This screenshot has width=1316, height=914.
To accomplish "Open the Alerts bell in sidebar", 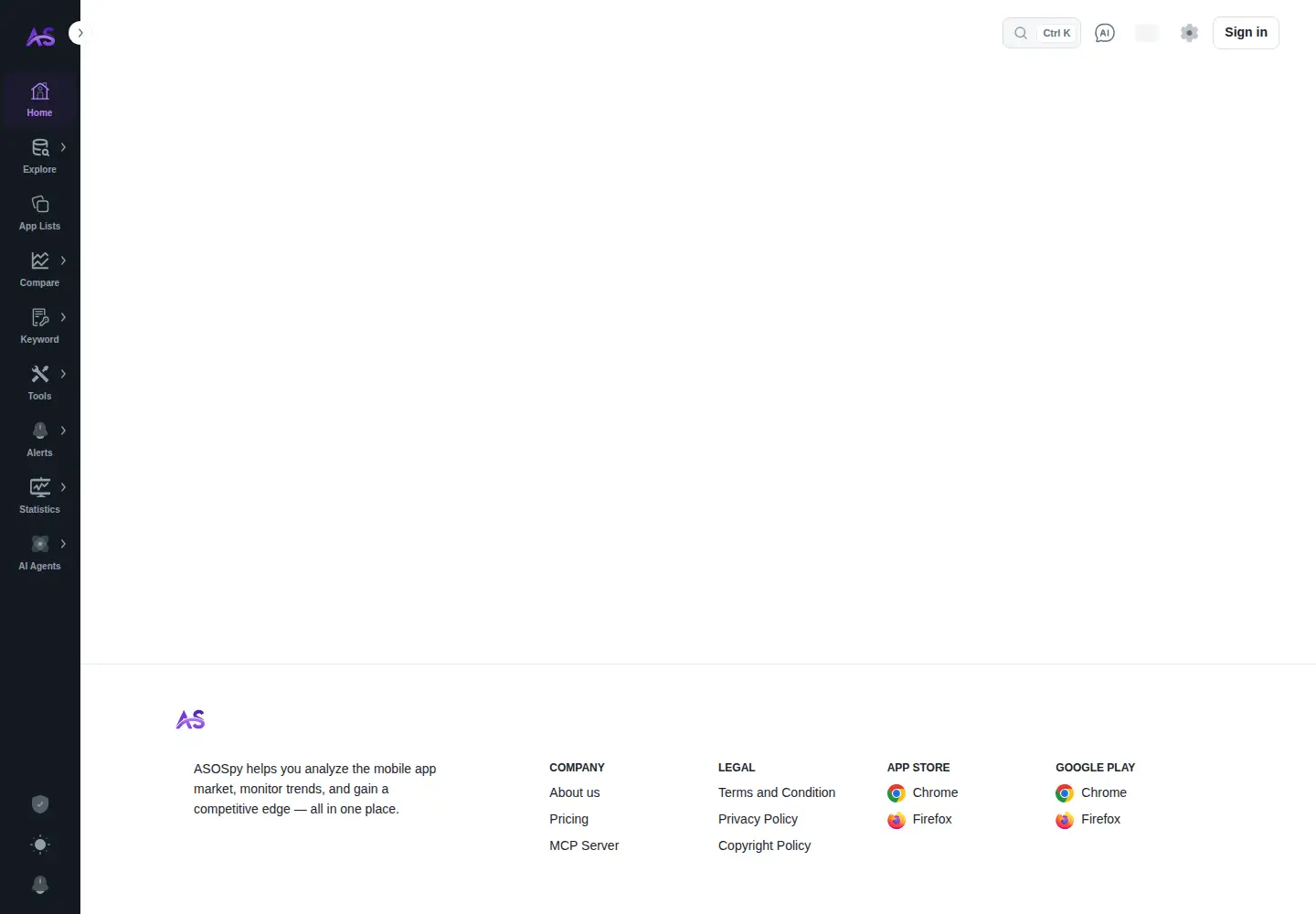I will (x=39, y=430).
